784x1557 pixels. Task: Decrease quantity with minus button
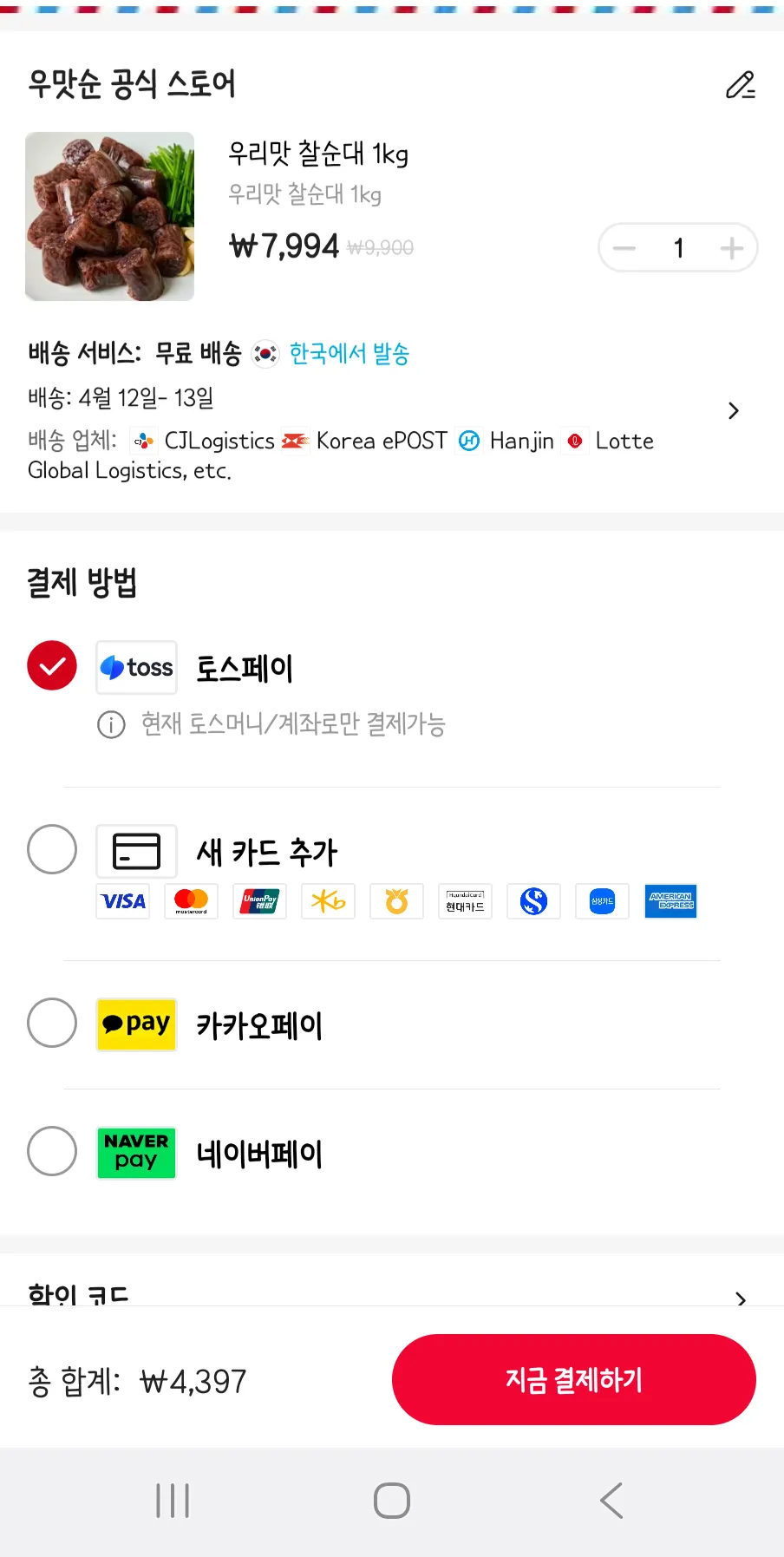pyautogui.click(x=624, y=248)
